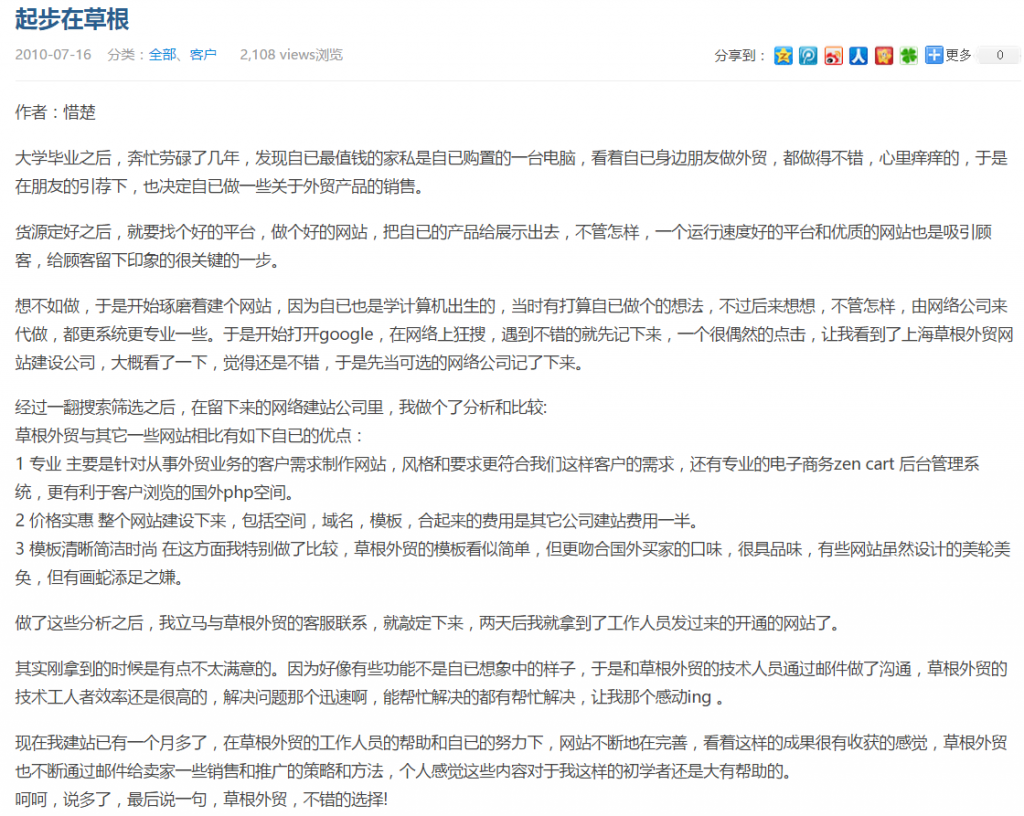Screen dimensions: 1024x816
Task: Click the 分享到： label
Action: point(741,55)
